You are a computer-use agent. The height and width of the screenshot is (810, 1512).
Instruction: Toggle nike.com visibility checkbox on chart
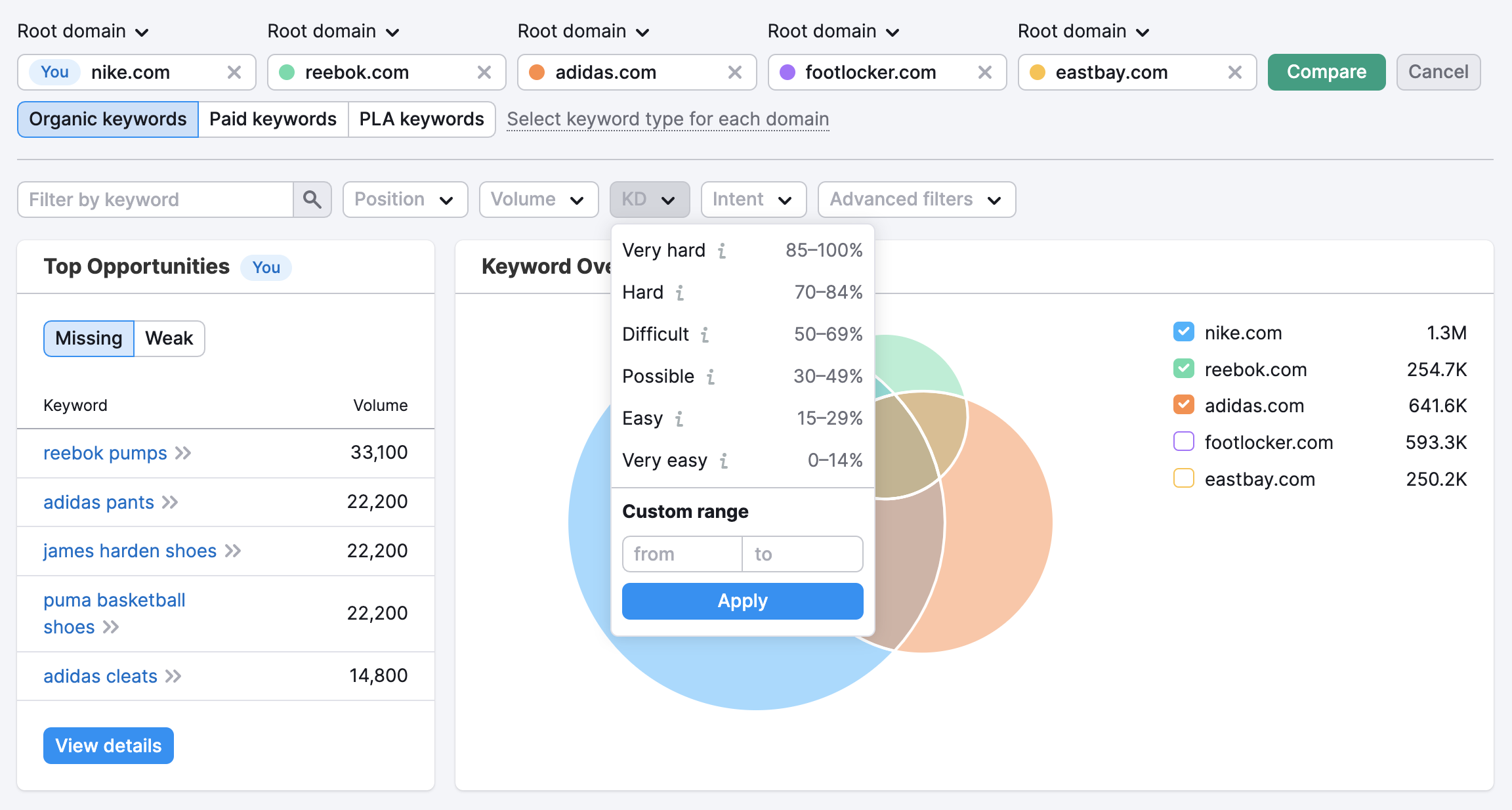click(x=1184, y=331)
